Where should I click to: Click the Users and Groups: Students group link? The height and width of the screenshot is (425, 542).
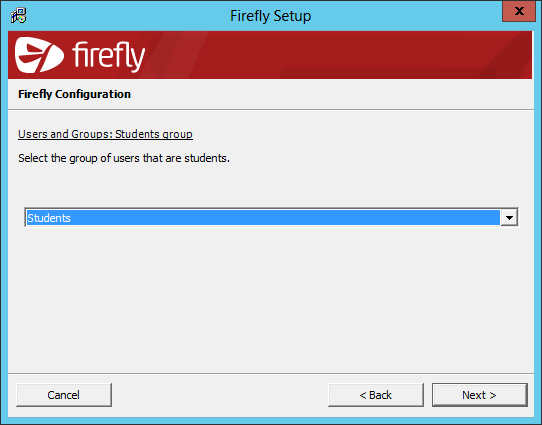point(105,134)
